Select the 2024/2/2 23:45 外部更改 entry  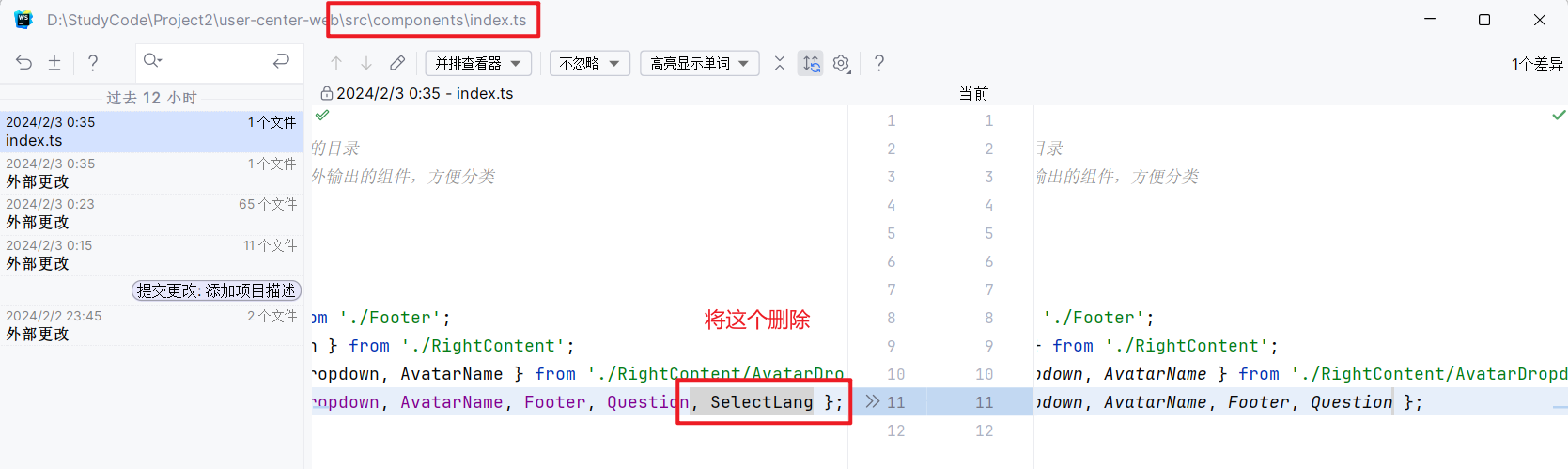[x=150, y=325]
